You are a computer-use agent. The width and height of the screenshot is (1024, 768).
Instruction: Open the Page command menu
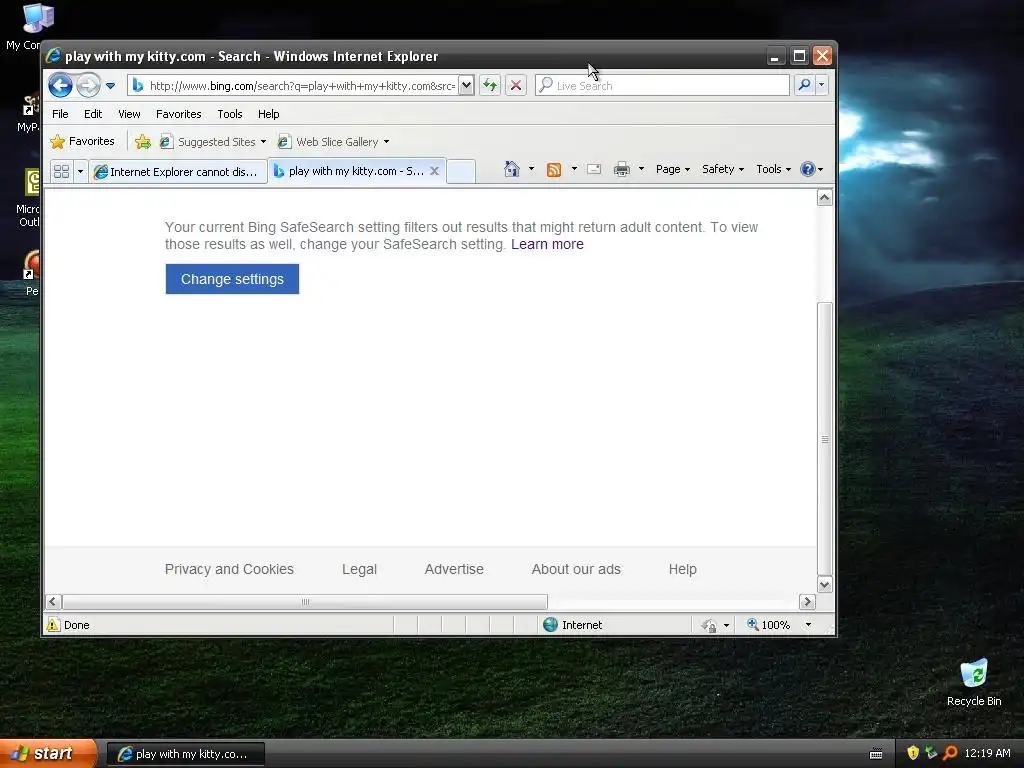673,169
